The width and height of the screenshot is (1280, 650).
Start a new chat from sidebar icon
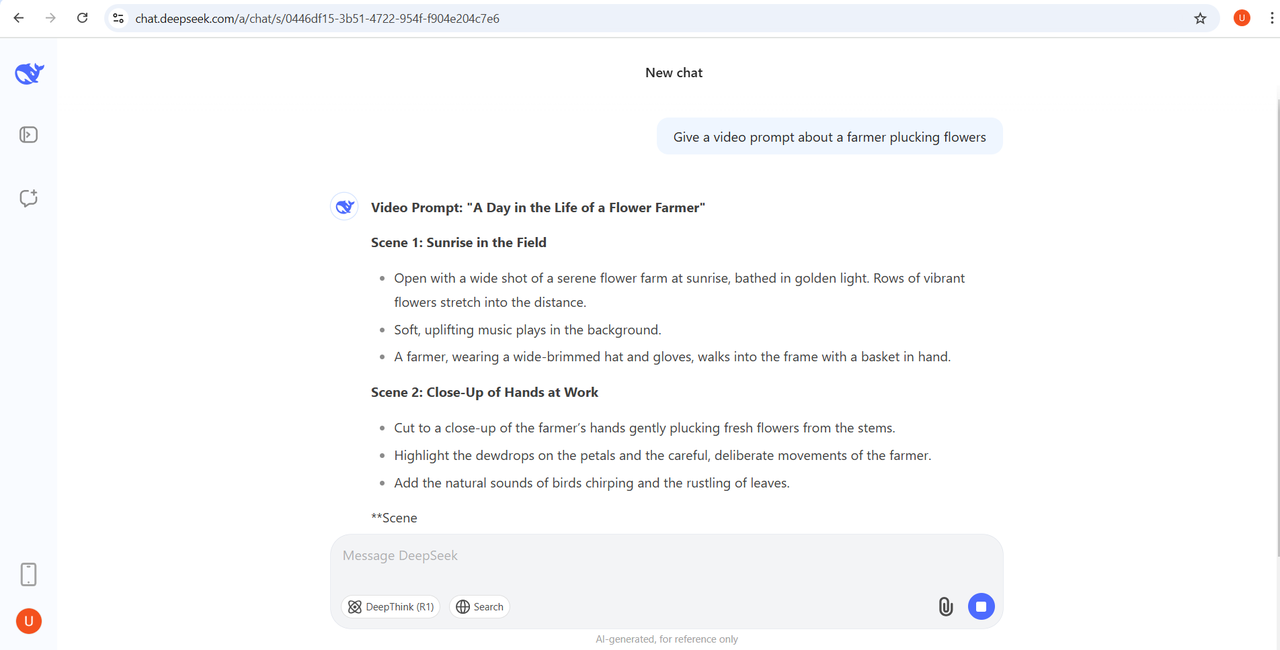tap(29, 198)
